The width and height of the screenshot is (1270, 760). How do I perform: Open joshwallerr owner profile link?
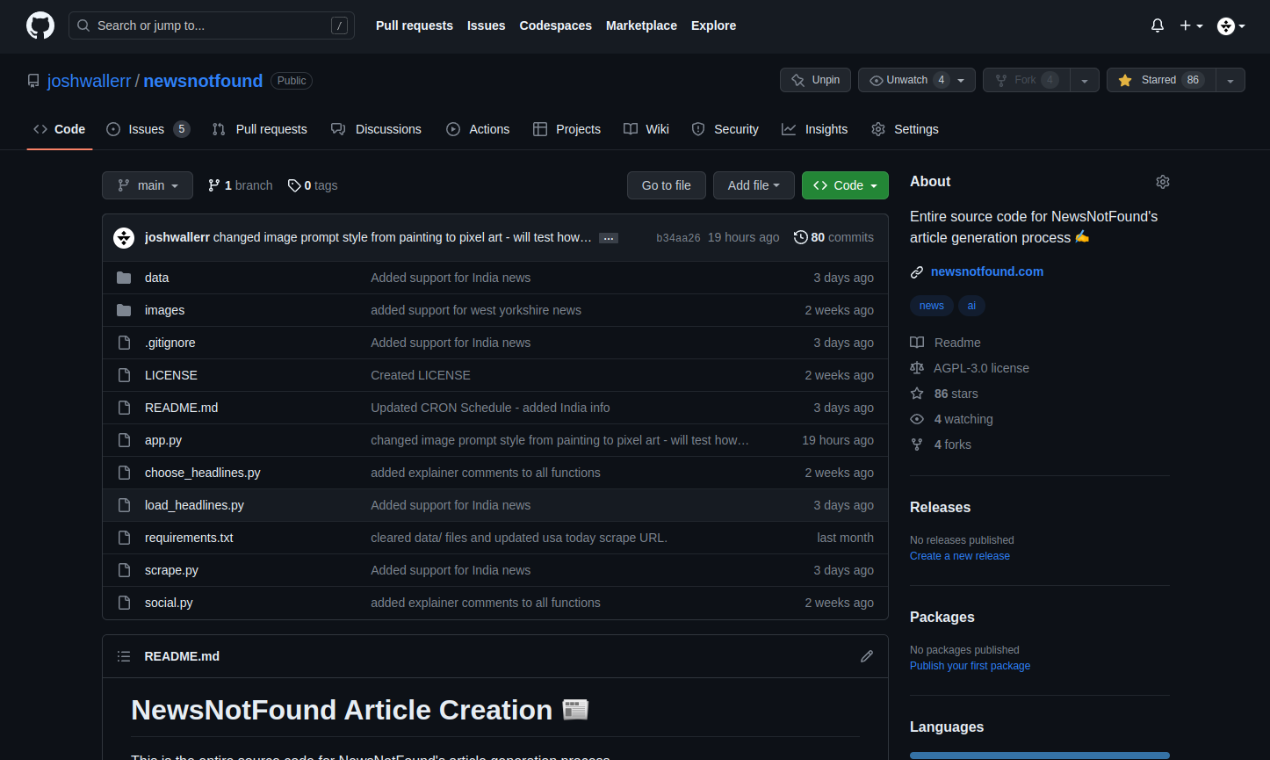[89, 81]
